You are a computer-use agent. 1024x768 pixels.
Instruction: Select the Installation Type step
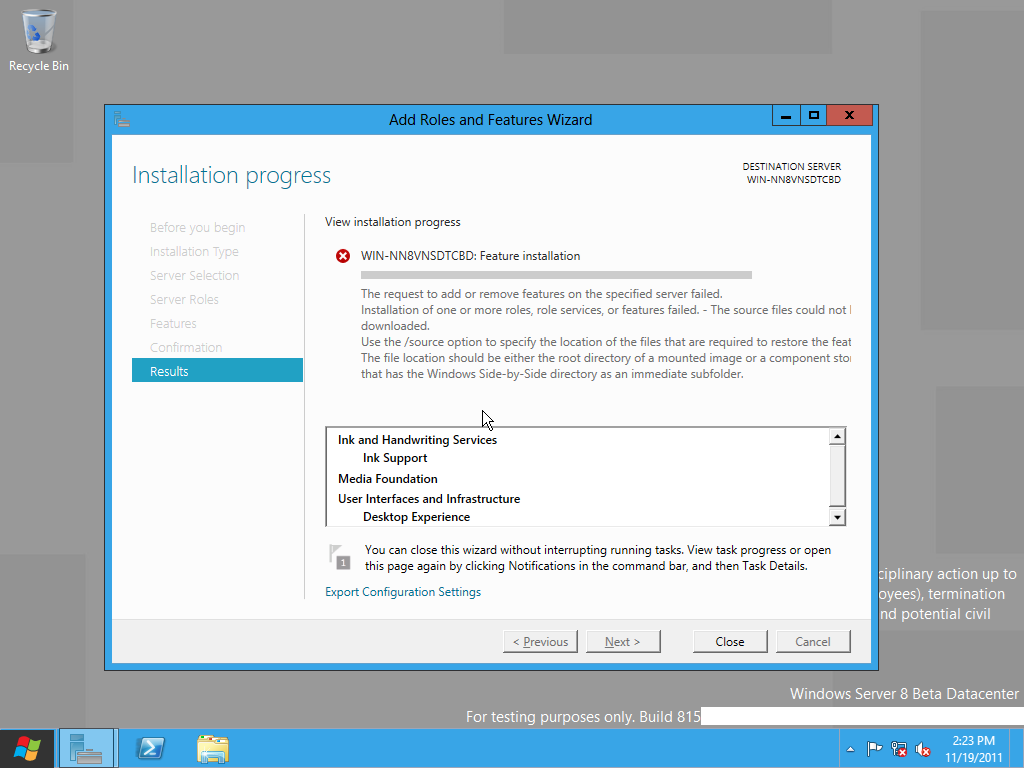[x=194, y=251]
